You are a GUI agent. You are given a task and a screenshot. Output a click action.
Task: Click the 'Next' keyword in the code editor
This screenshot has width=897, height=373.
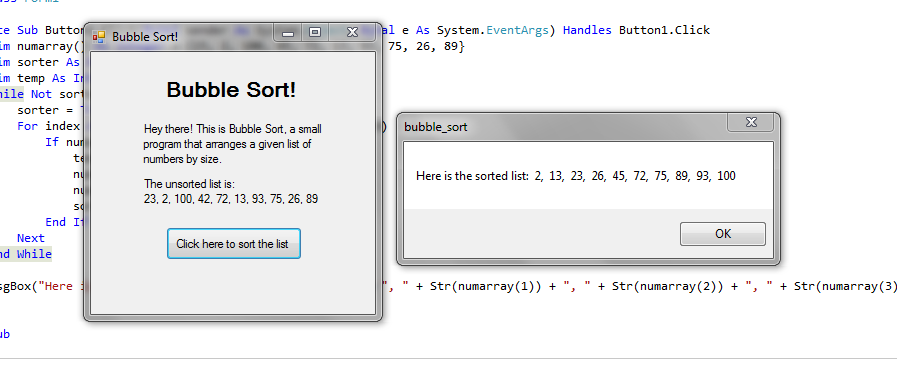tap(31, 238)
